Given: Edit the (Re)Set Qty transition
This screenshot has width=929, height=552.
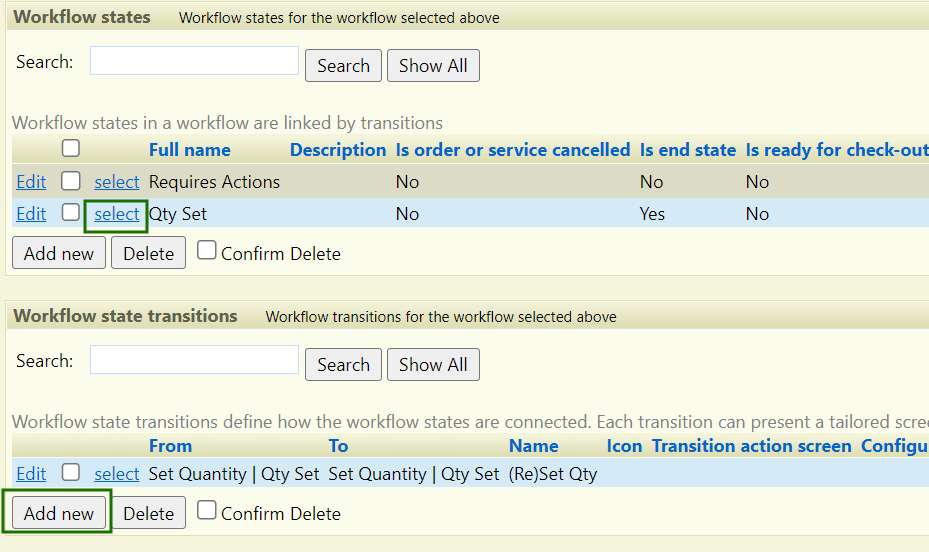Looking at the screenshot, I should point(31,474).
